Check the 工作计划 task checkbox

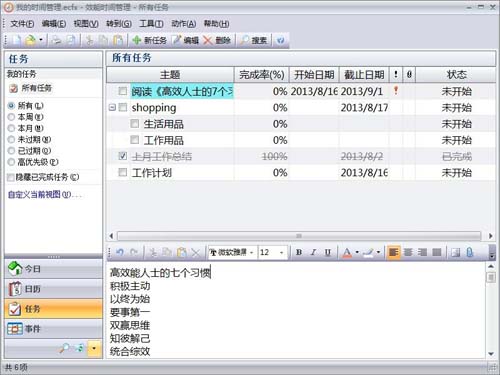pos(123,172)
